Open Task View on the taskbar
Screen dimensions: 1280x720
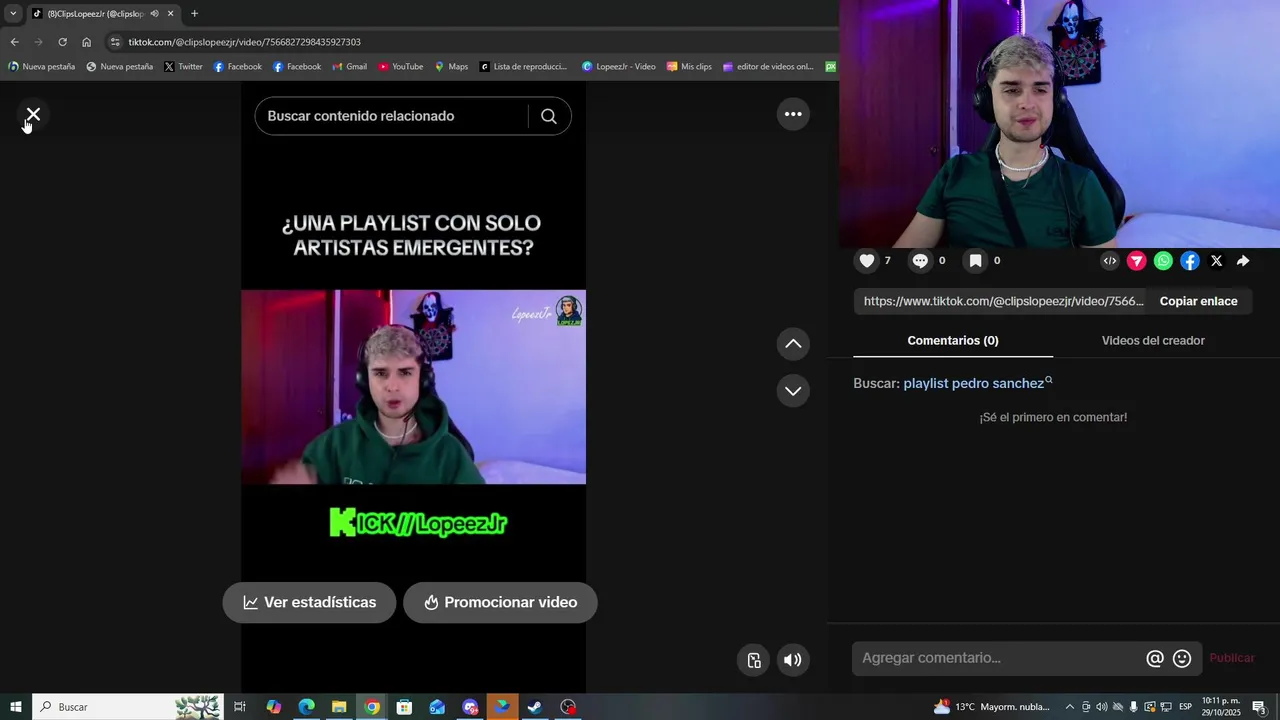(240, 707)
